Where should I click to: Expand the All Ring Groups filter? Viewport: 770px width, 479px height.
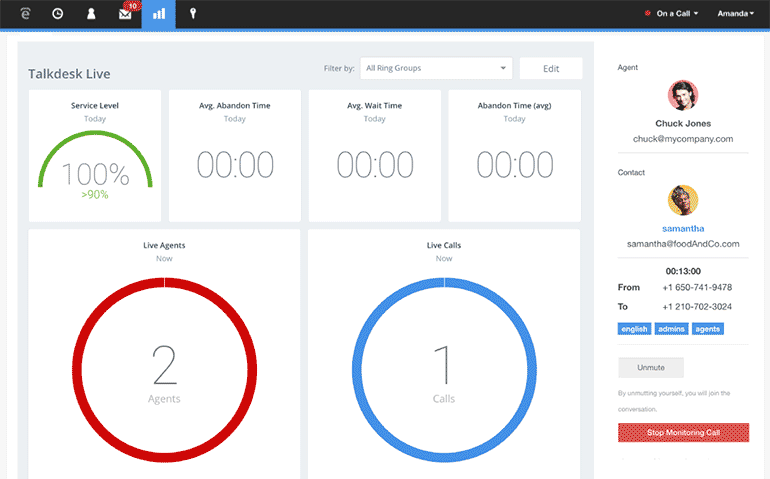(x=436, y=68)
